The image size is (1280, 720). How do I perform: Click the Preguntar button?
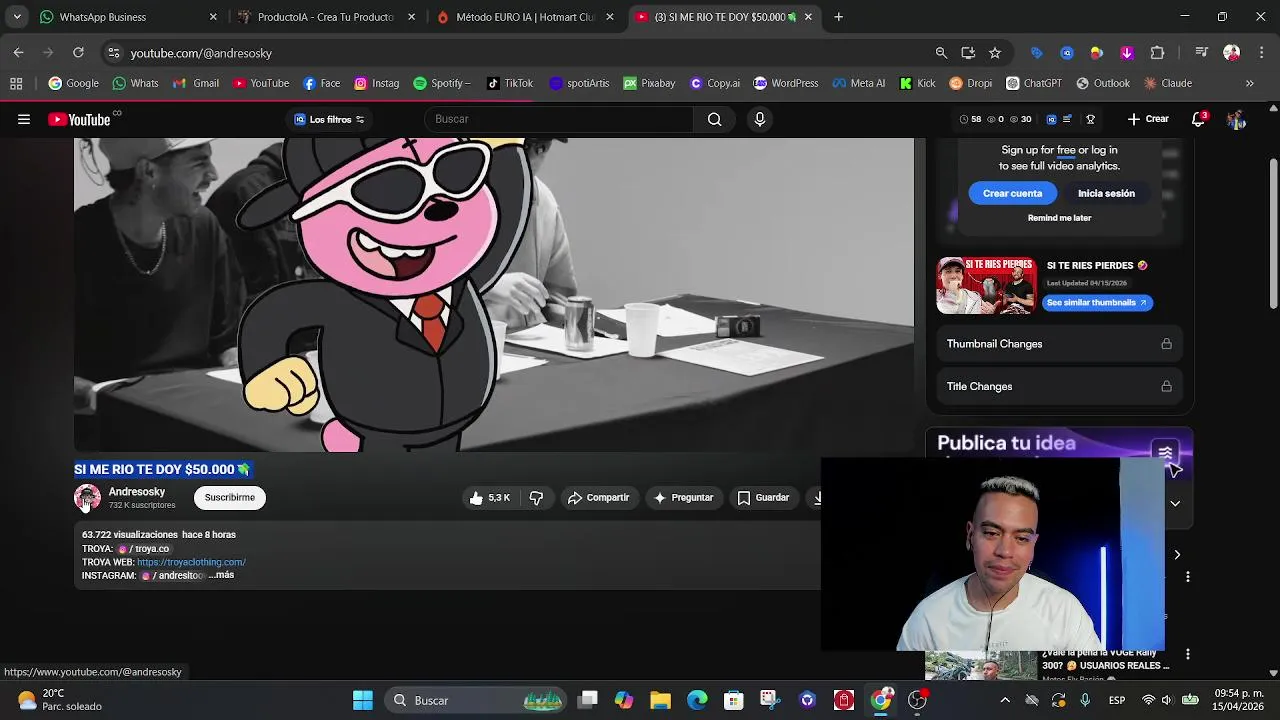click(684, 498)
